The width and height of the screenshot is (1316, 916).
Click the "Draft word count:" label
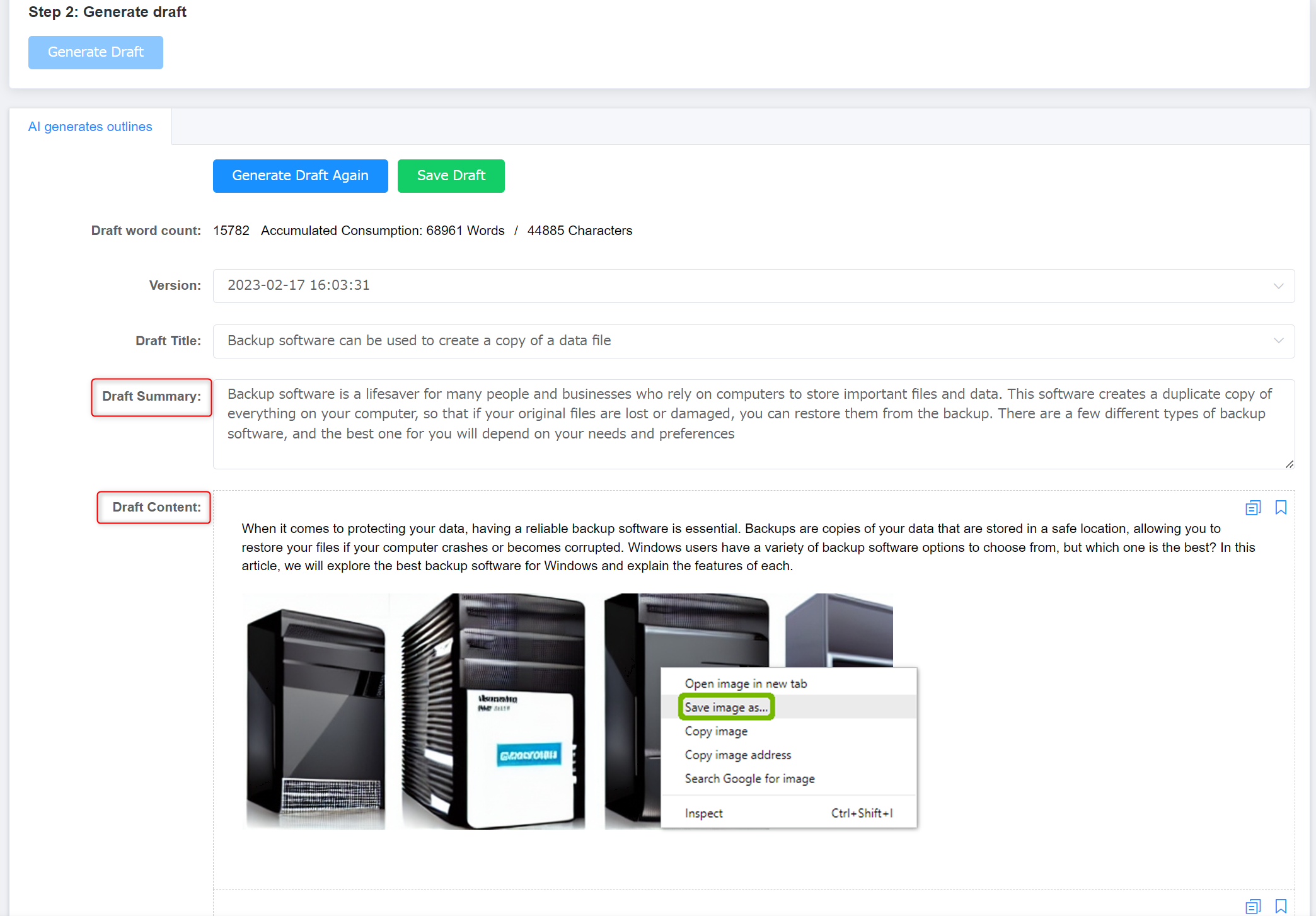(x=146, y=231)
